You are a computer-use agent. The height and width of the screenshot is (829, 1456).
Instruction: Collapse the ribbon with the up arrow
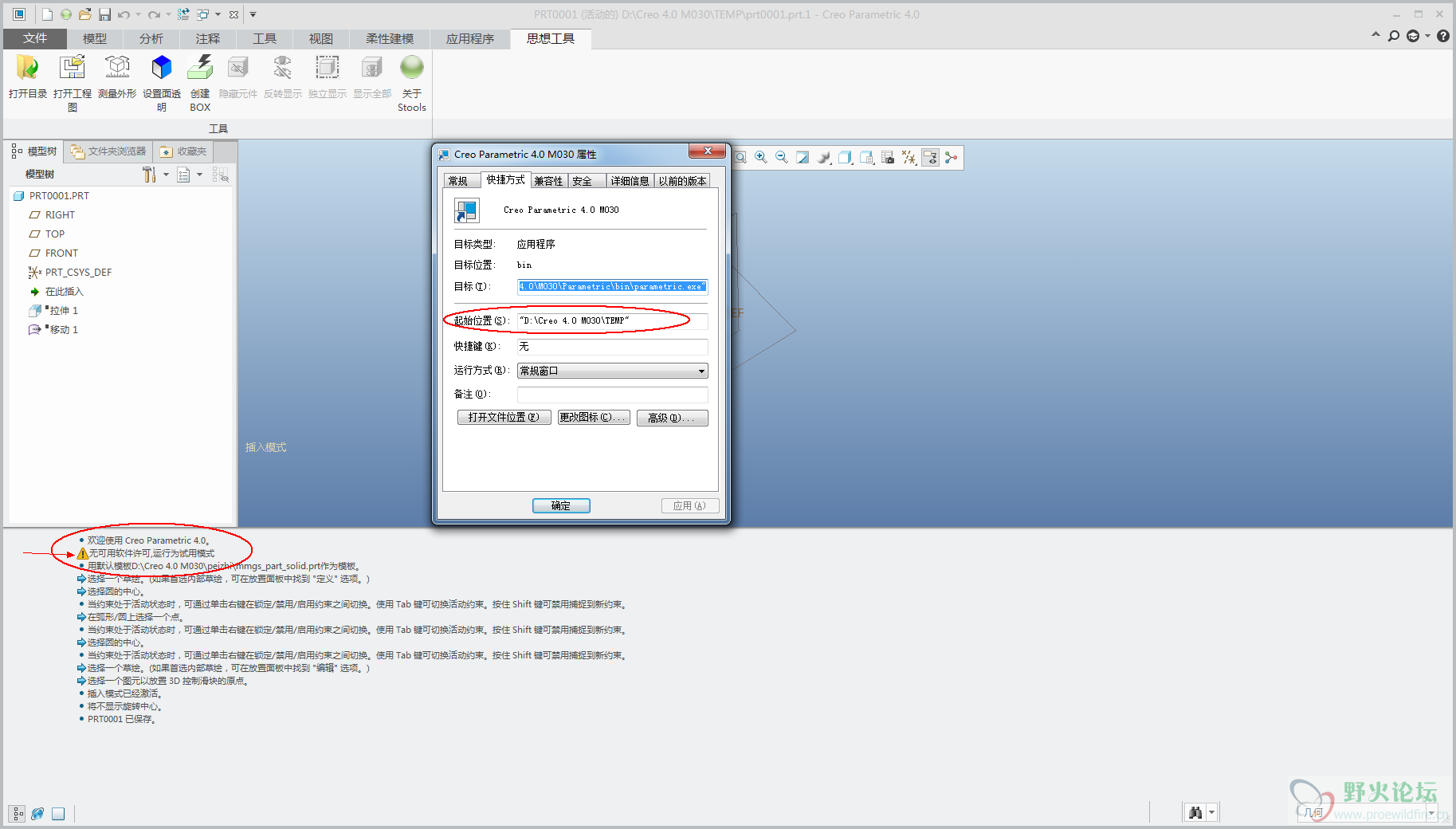coord(1376,36)
